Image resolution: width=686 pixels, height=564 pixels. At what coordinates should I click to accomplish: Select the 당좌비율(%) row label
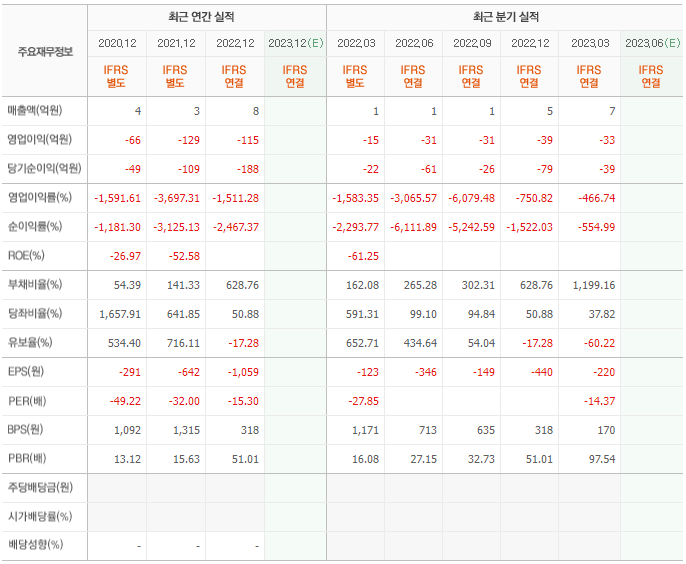pos(35,314)
